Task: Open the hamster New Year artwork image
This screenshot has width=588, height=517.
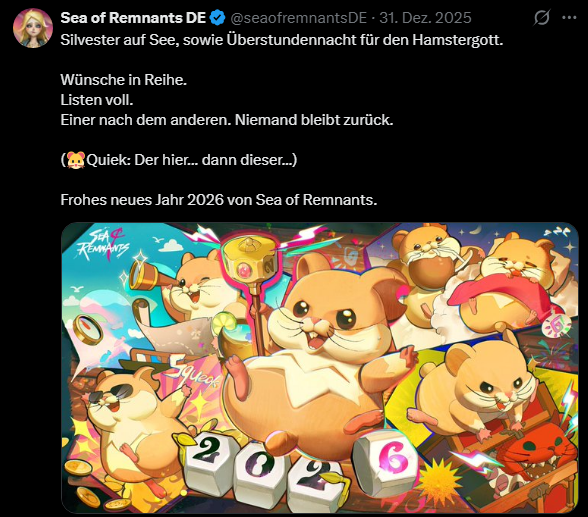Action: coord(320,368)
